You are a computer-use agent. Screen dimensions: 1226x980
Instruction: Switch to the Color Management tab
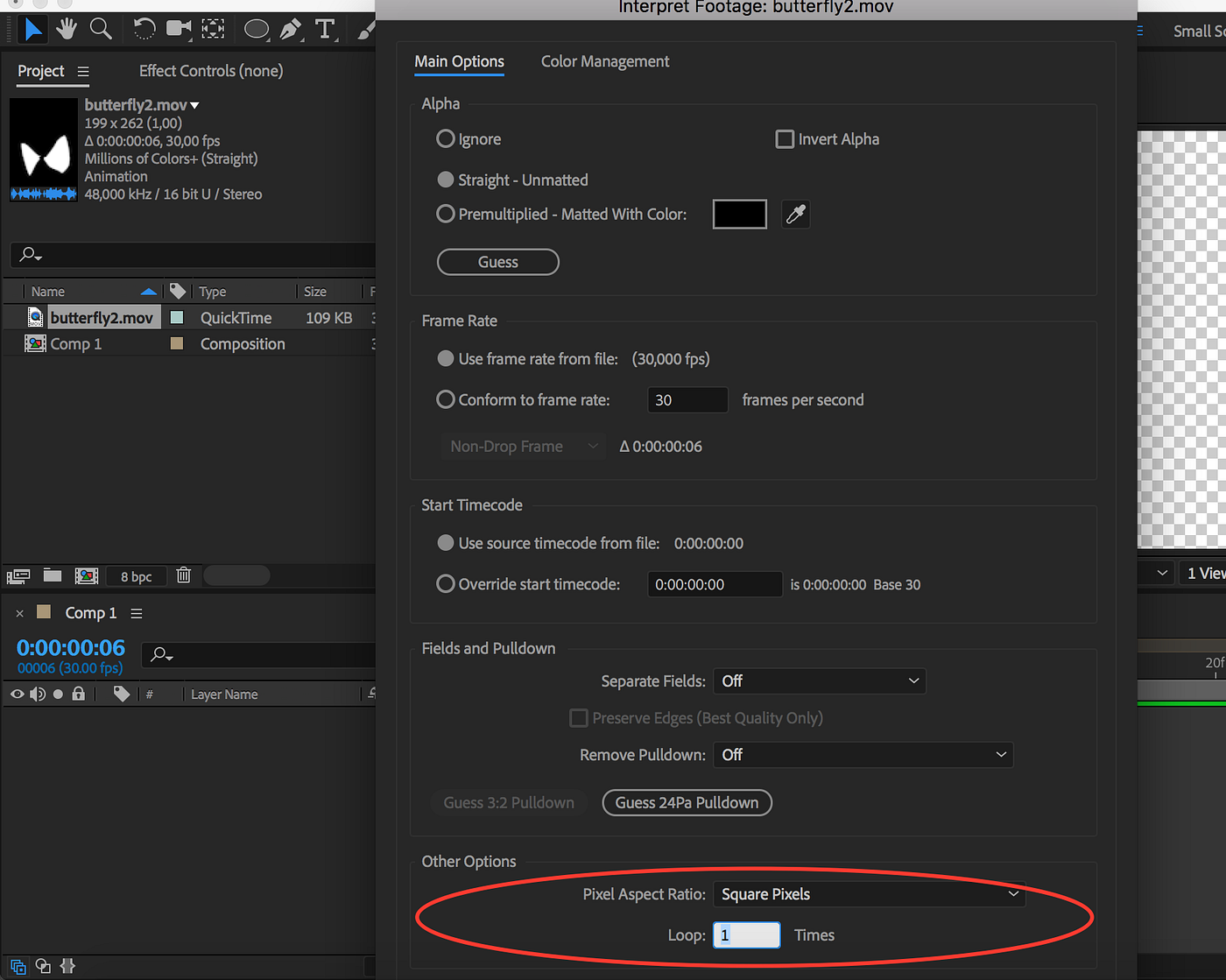click(x=604, y=61)
